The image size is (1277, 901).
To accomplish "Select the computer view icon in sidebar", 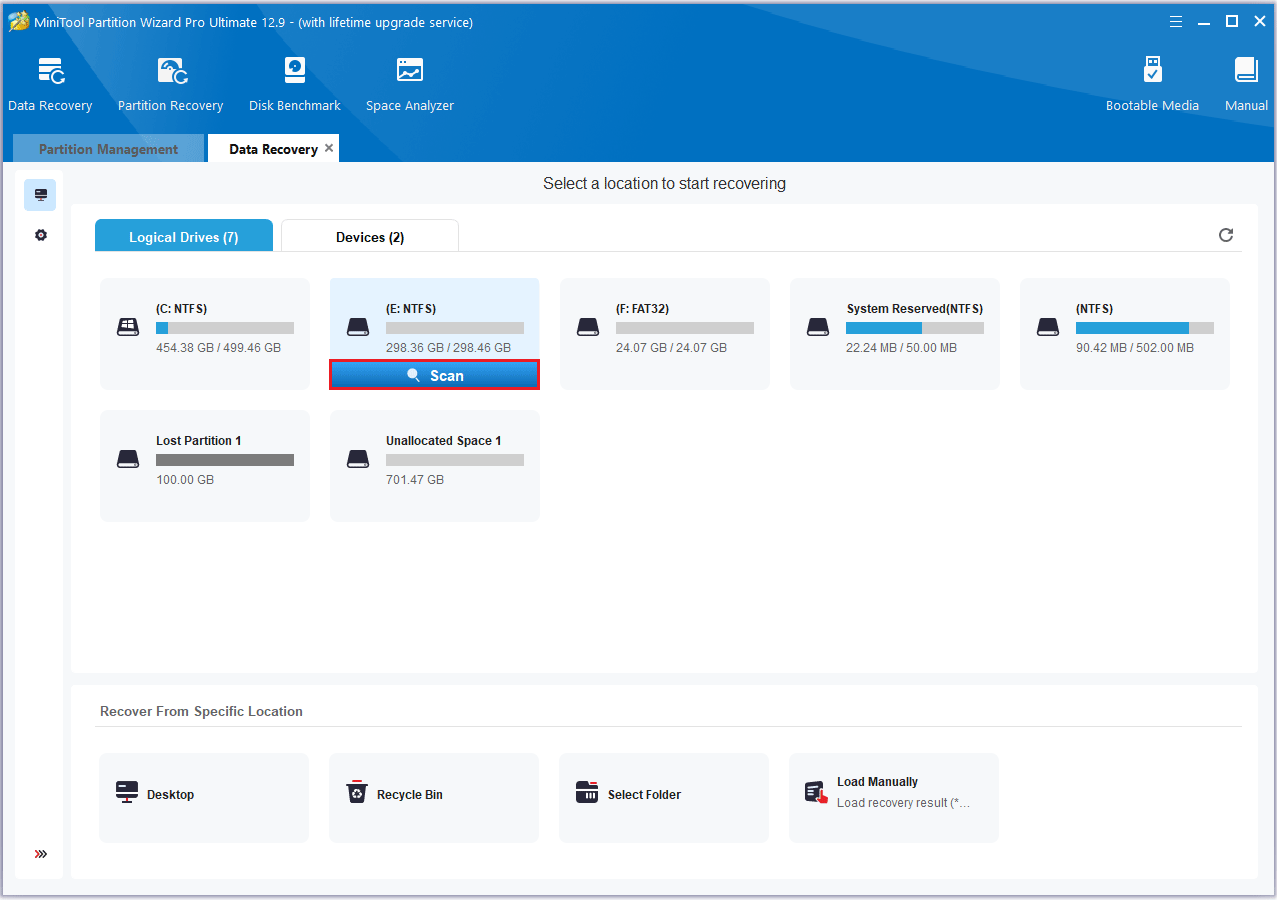I will (41, 195).
